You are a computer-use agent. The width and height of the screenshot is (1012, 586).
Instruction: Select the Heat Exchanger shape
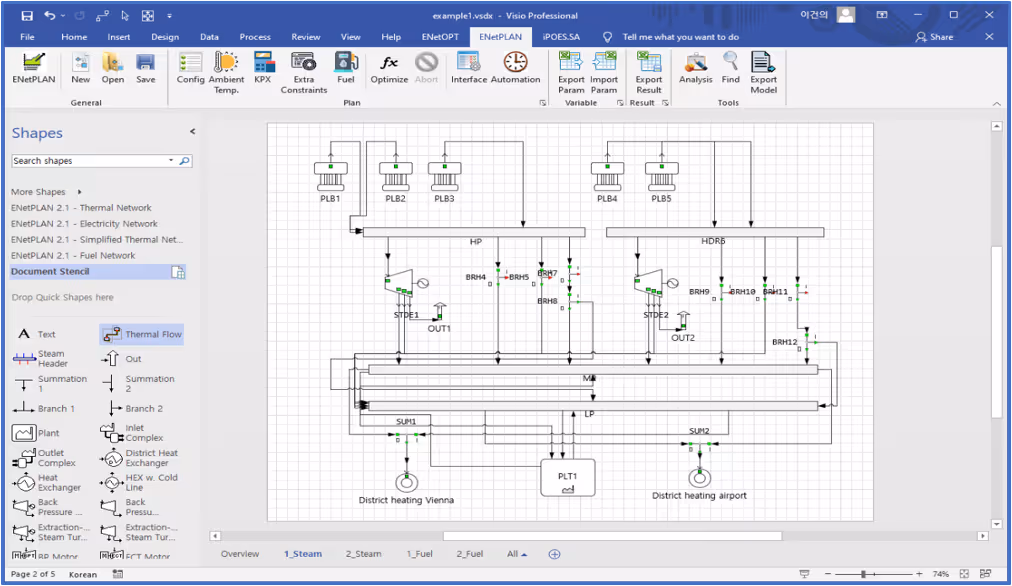[x=46, y=482]
